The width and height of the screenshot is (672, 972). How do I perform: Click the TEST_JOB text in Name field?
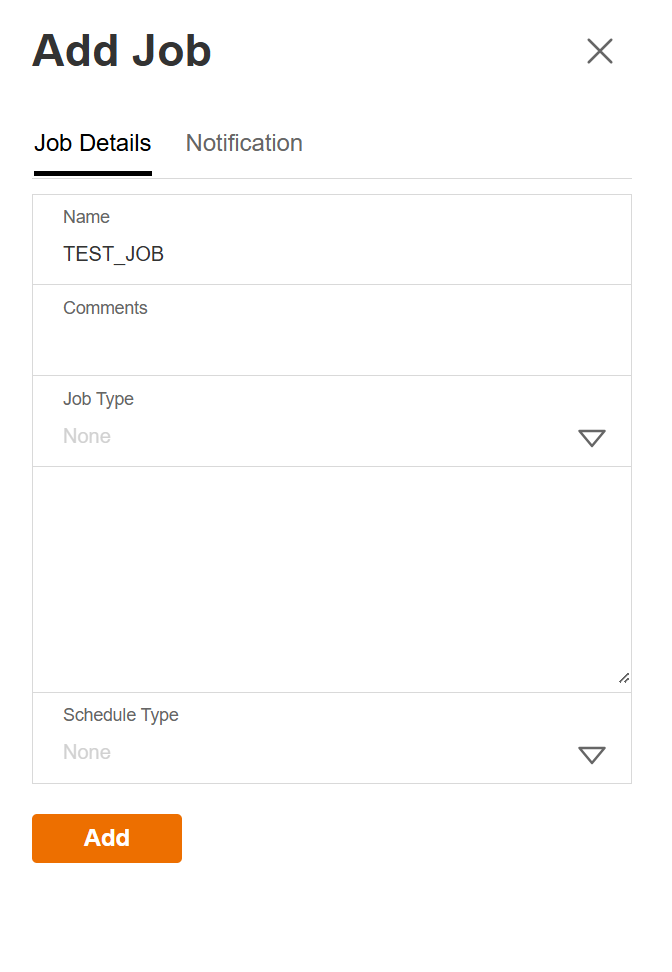pyautogui.click(x=113, y=254)
